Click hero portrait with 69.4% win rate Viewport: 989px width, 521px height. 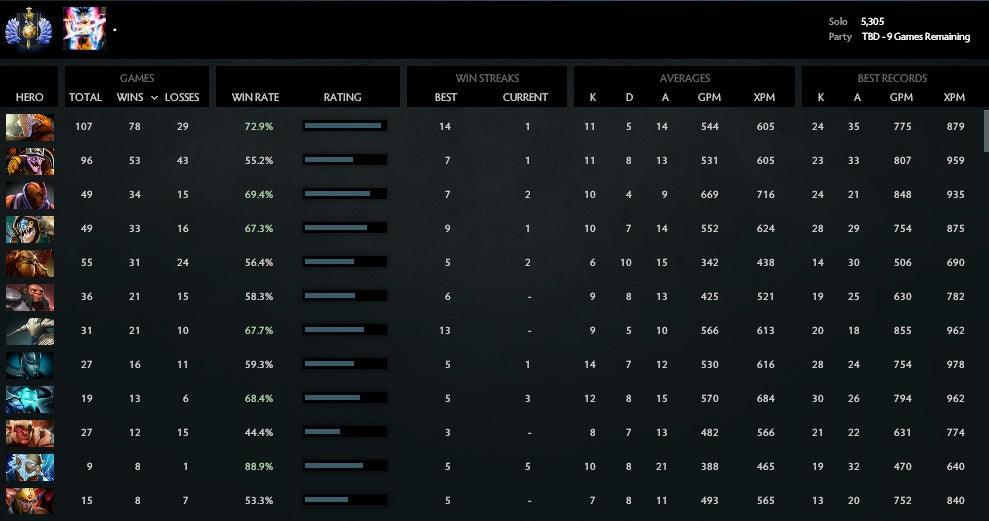point(29,195)
